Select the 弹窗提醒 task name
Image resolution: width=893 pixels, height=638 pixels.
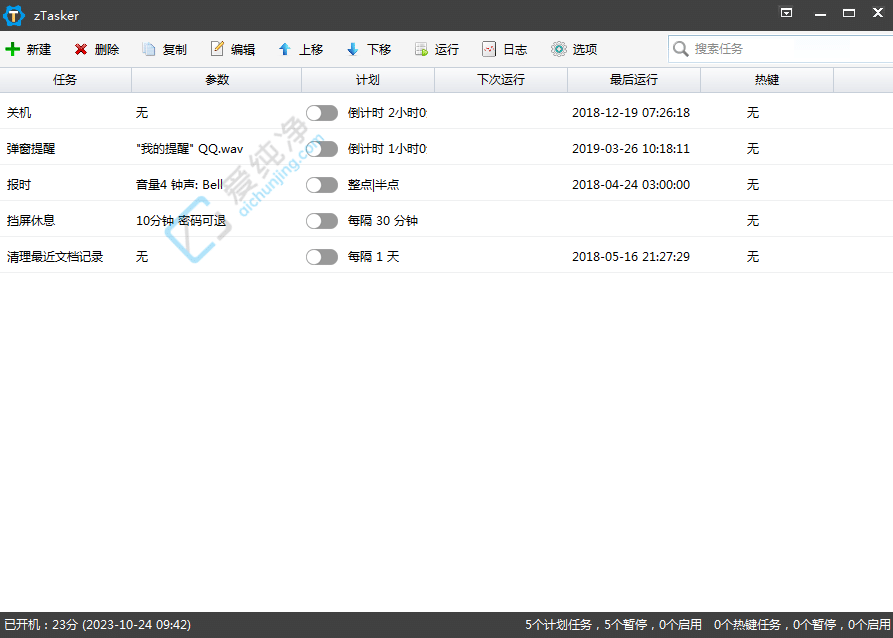(31, 149)
